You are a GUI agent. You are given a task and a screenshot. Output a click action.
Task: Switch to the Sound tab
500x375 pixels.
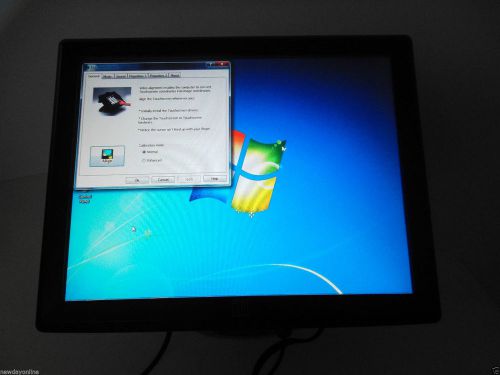coord(121,76)
